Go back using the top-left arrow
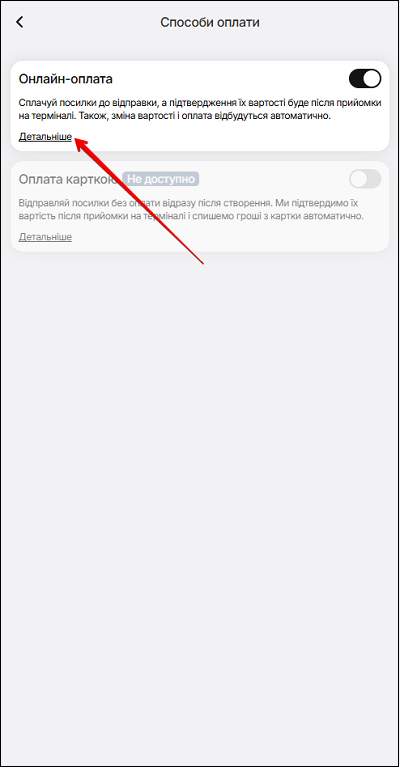 click(20, 22)
